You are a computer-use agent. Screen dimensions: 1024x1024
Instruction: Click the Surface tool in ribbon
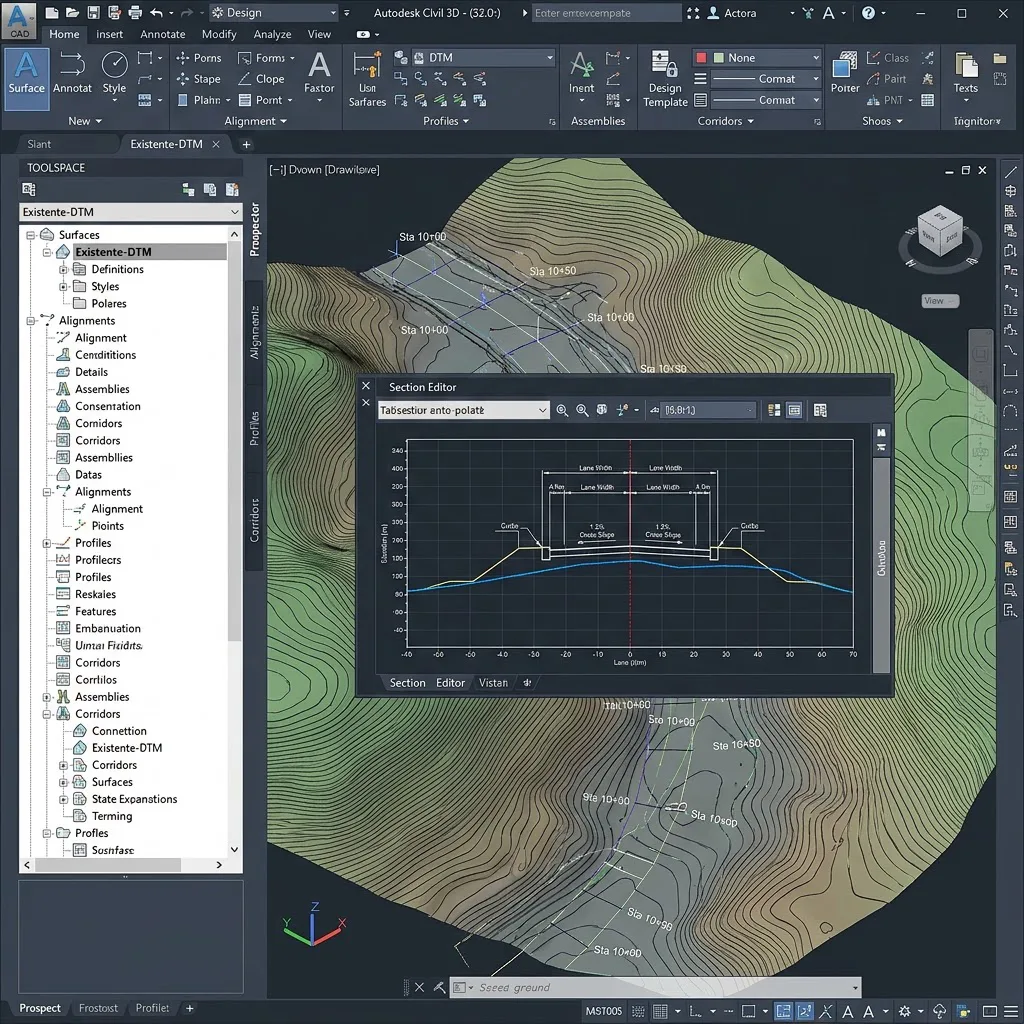[26, 78]
